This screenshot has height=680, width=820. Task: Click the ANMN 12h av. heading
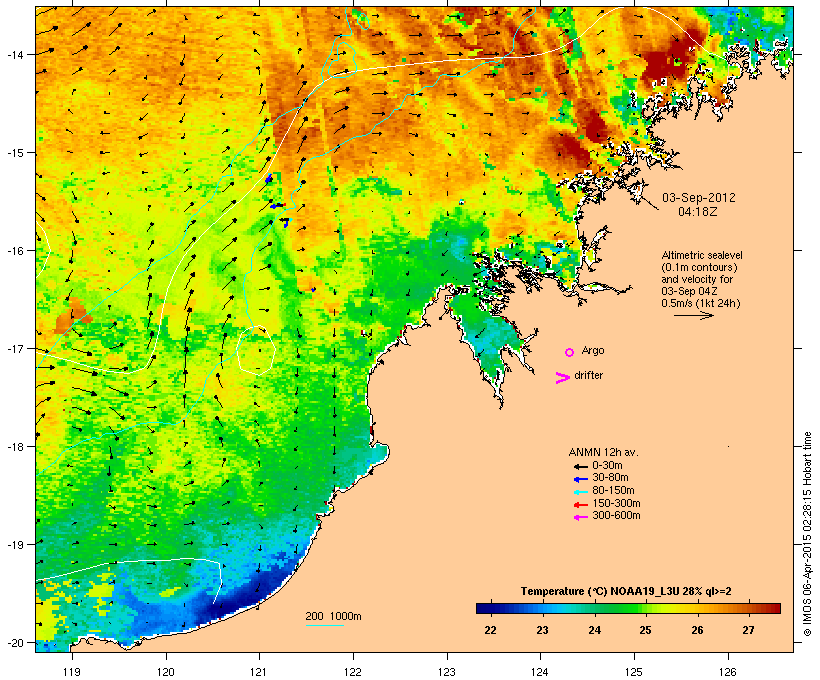(x=603, y=452)
